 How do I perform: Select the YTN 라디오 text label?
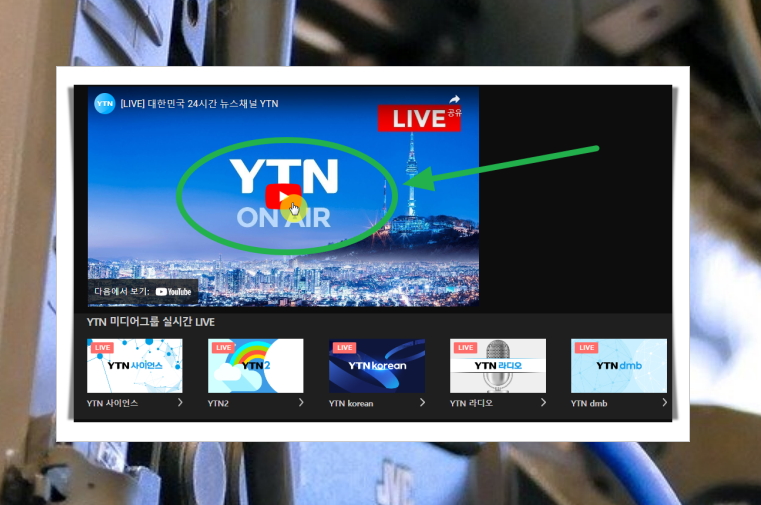[471, 403]
